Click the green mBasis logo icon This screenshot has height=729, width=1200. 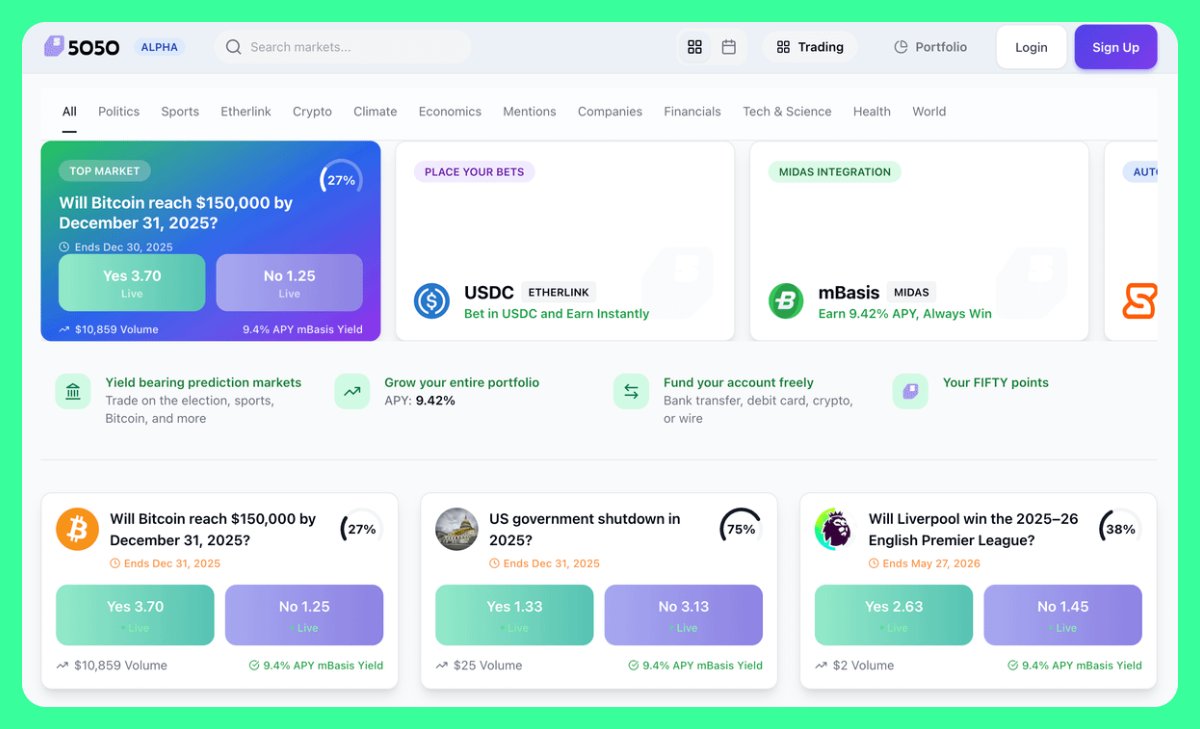pos(786,301)
